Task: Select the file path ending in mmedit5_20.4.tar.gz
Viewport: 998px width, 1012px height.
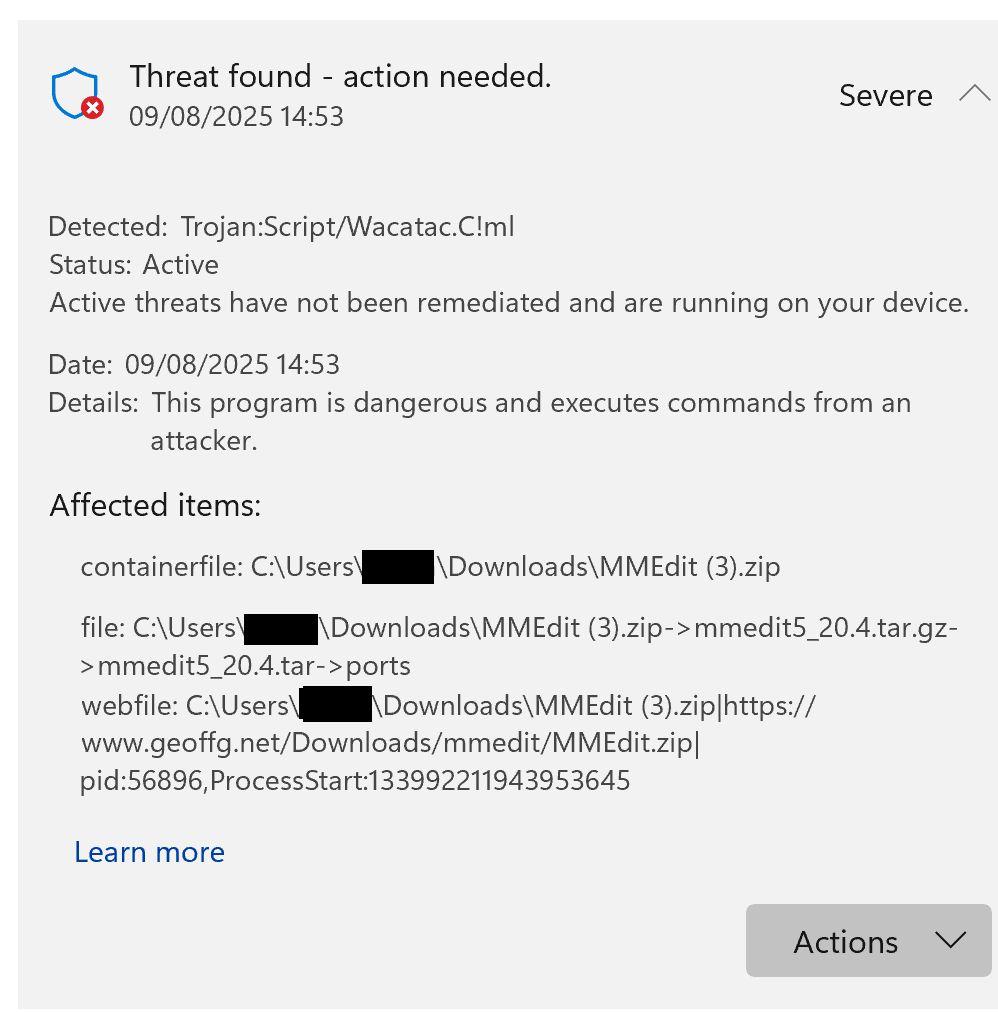Action: point(520,628)
